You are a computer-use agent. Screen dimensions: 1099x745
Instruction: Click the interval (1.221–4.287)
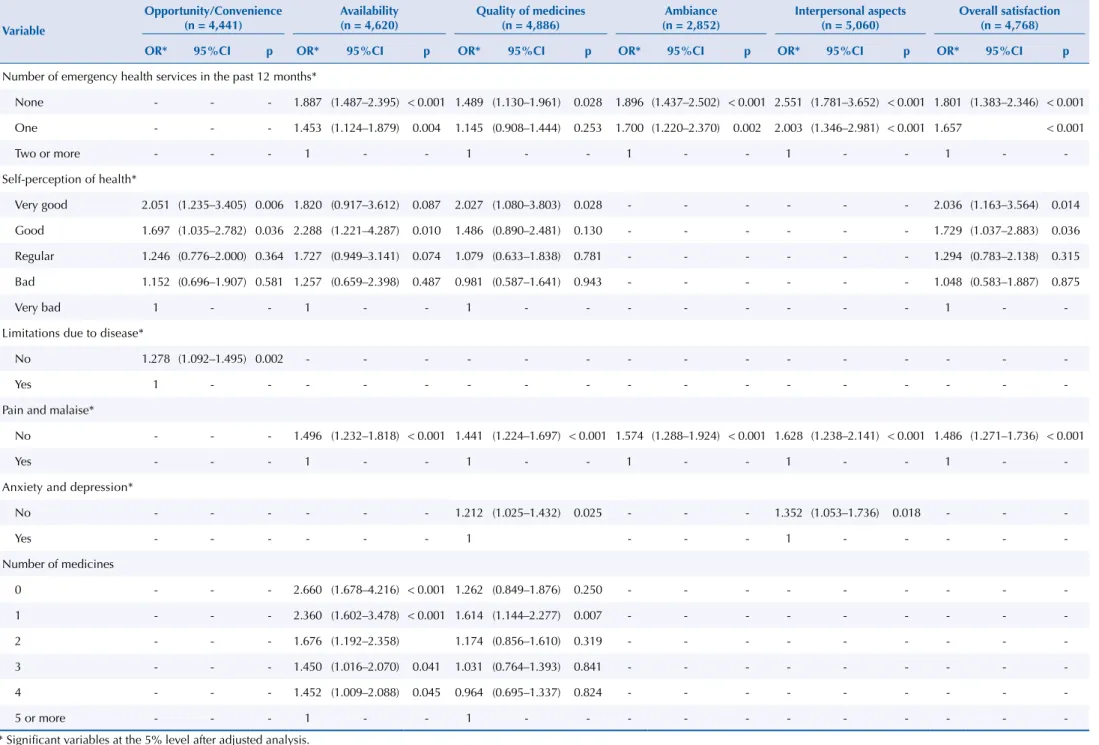click(x=365, y=231)
